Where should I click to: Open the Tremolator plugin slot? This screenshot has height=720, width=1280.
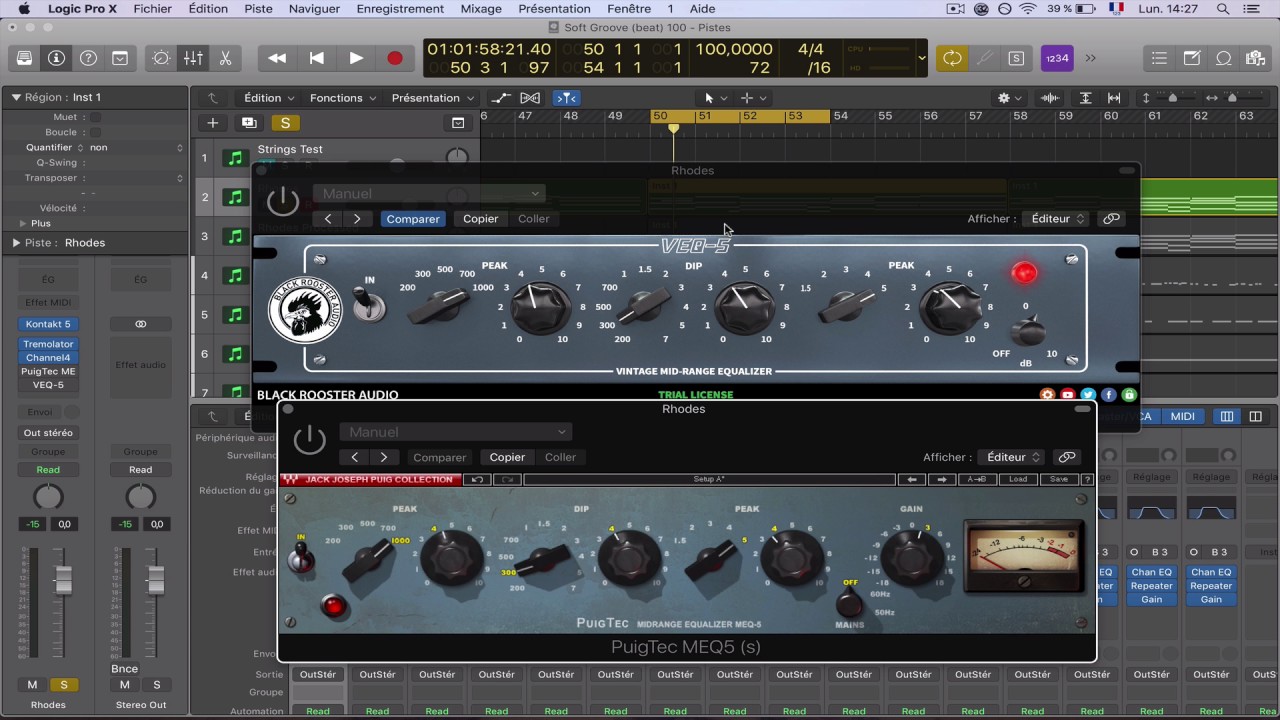(48, 344)
